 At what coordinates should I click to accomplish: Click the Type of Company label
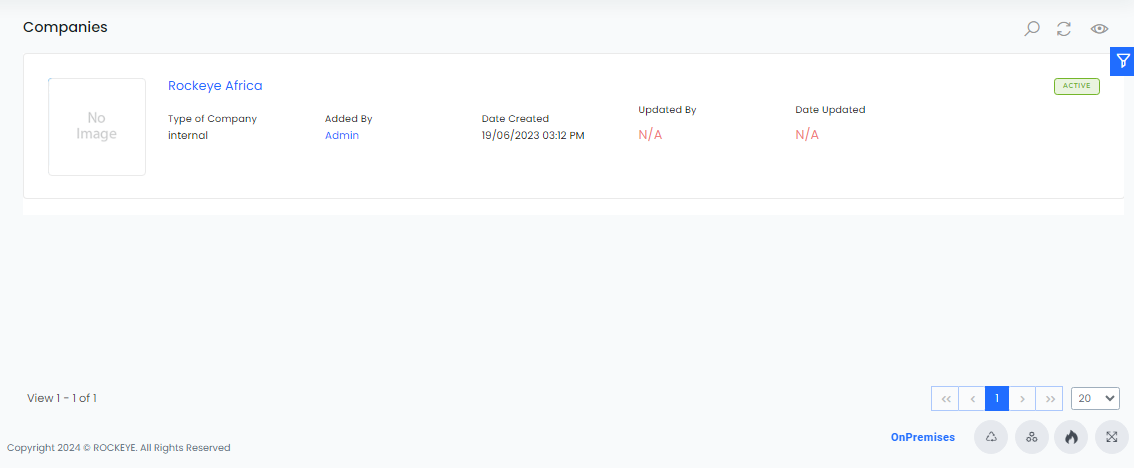[213, 119]
